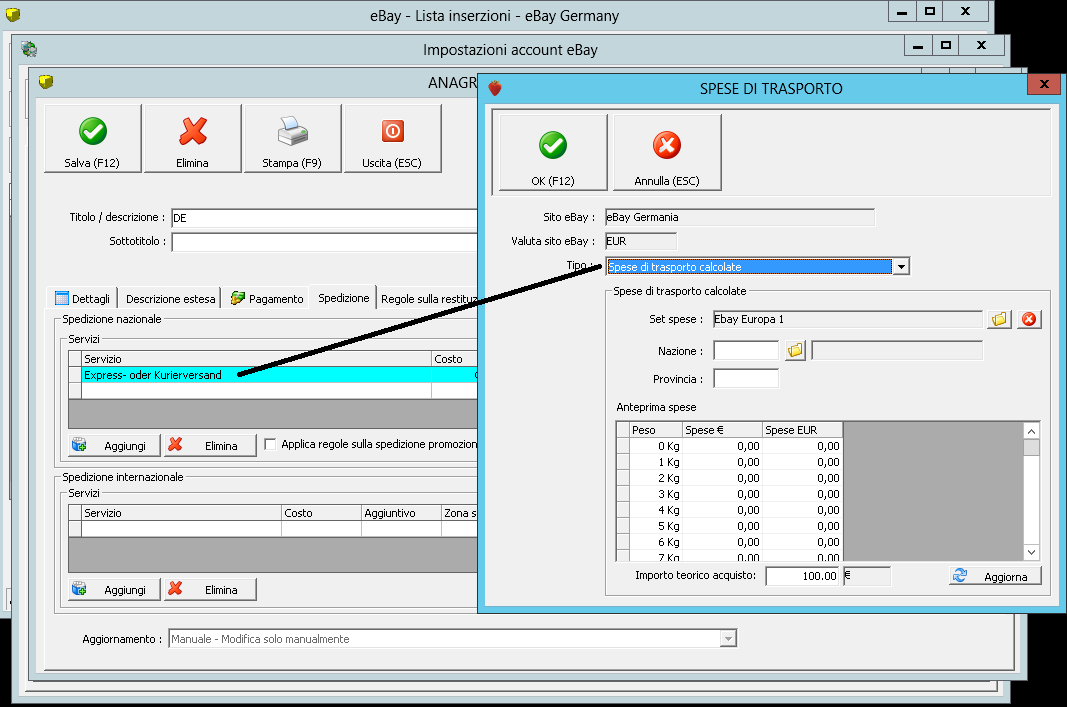1067x707 pixels.
Task: Select the 3 Kg row in preview
Action: (729, 494)
